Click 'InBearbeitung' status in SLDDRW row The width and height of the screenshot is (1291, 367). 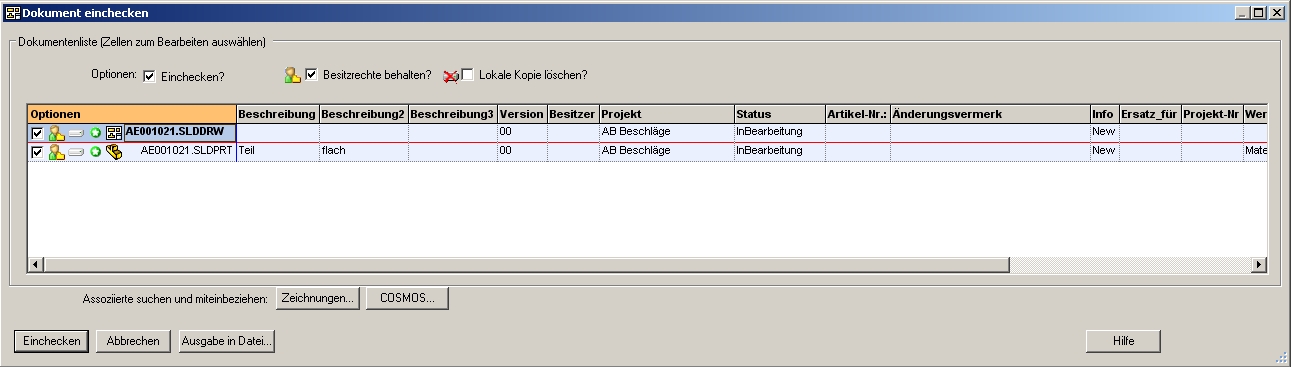(x=779, y=132)
